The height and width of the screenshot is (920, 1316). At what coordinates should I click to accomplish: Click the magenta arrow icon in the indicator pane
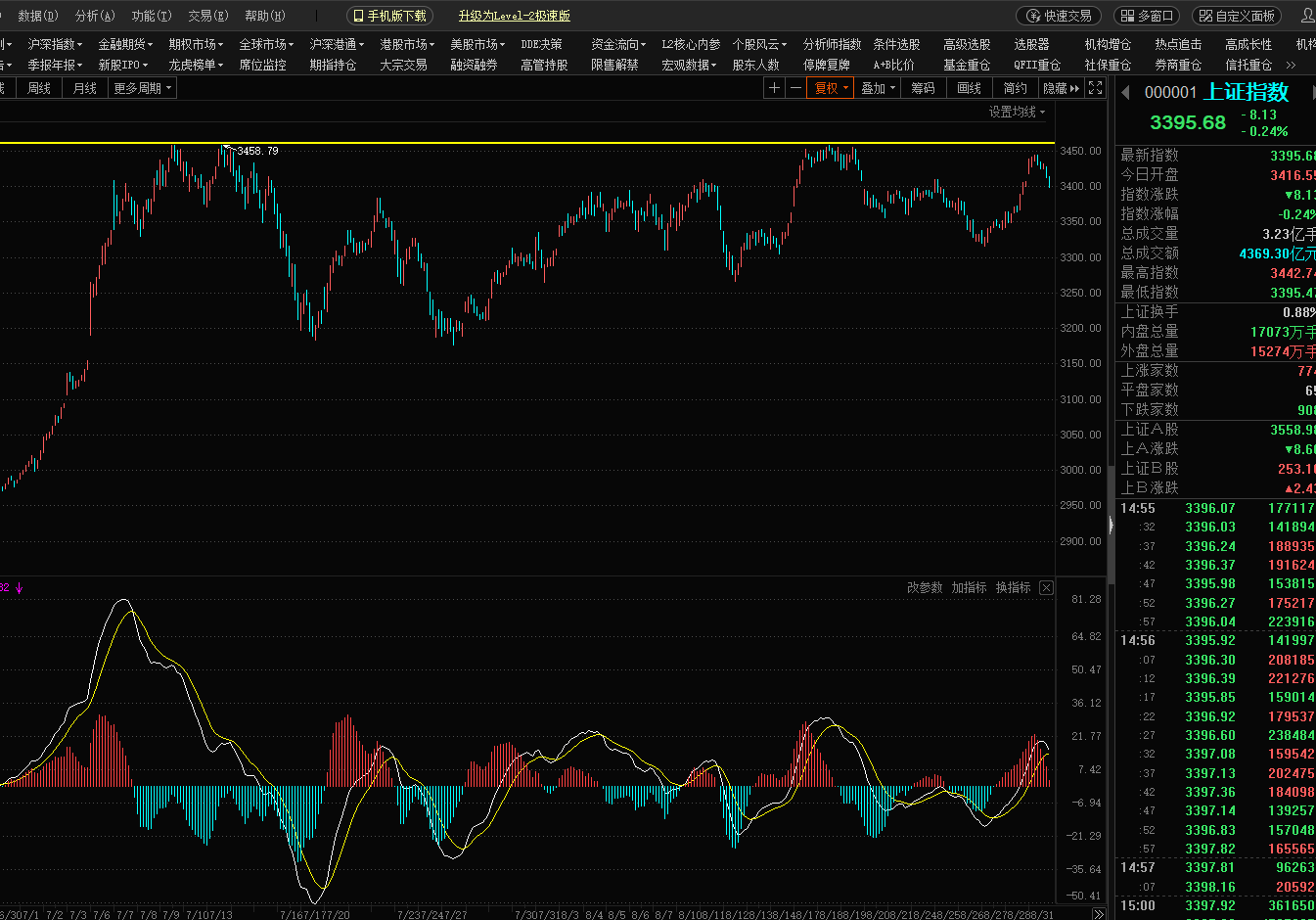pyautogui.click(x=19, y=588)
